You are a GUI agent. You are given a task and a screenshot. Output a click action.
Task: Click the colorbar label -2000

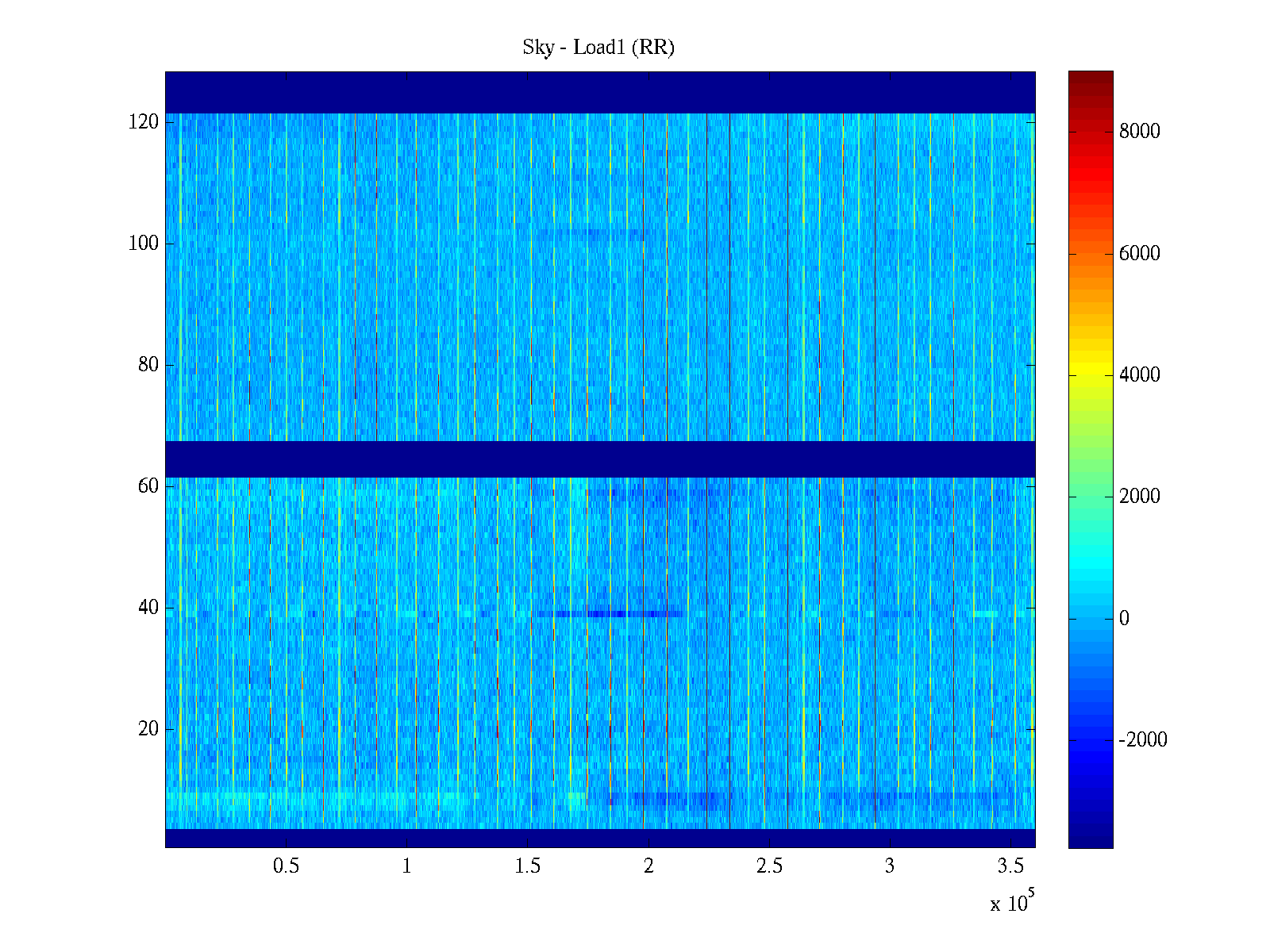point(1142,740)
